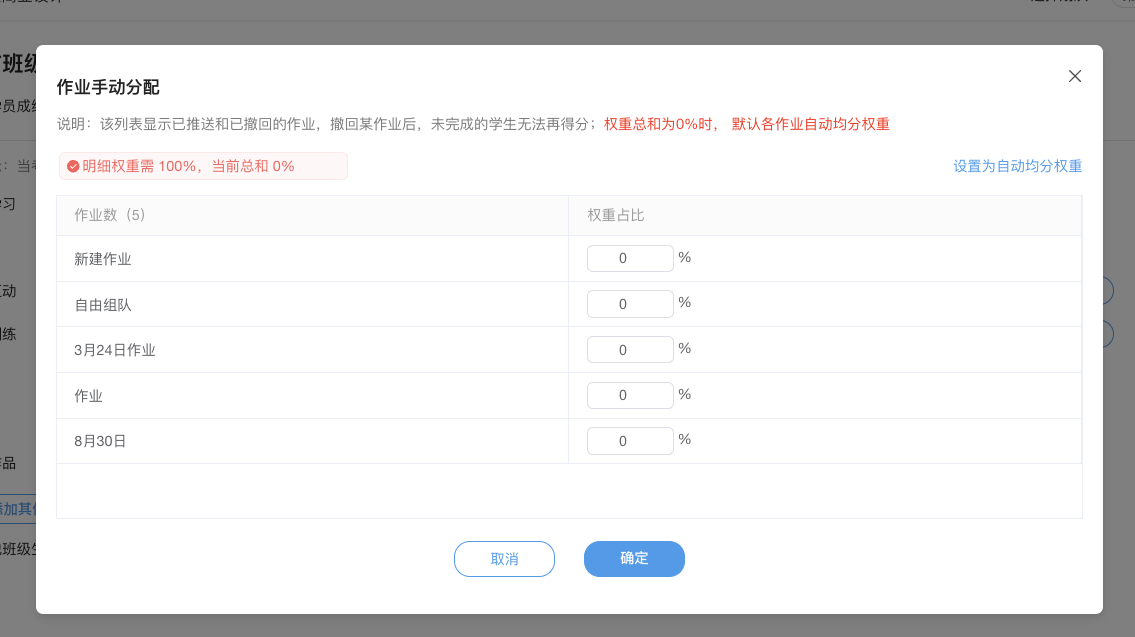The height and width of the screenshot is (637, 1135).
Task: Click the red alert icon in weight warning
Action: click(72, 166)
